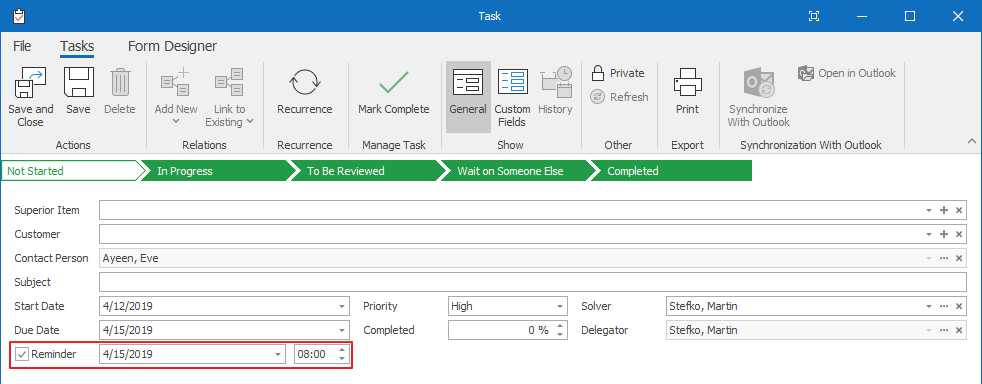This screenshot has height=384, width=982.
Task: Increase the Completed percentage
Action: 560,326
